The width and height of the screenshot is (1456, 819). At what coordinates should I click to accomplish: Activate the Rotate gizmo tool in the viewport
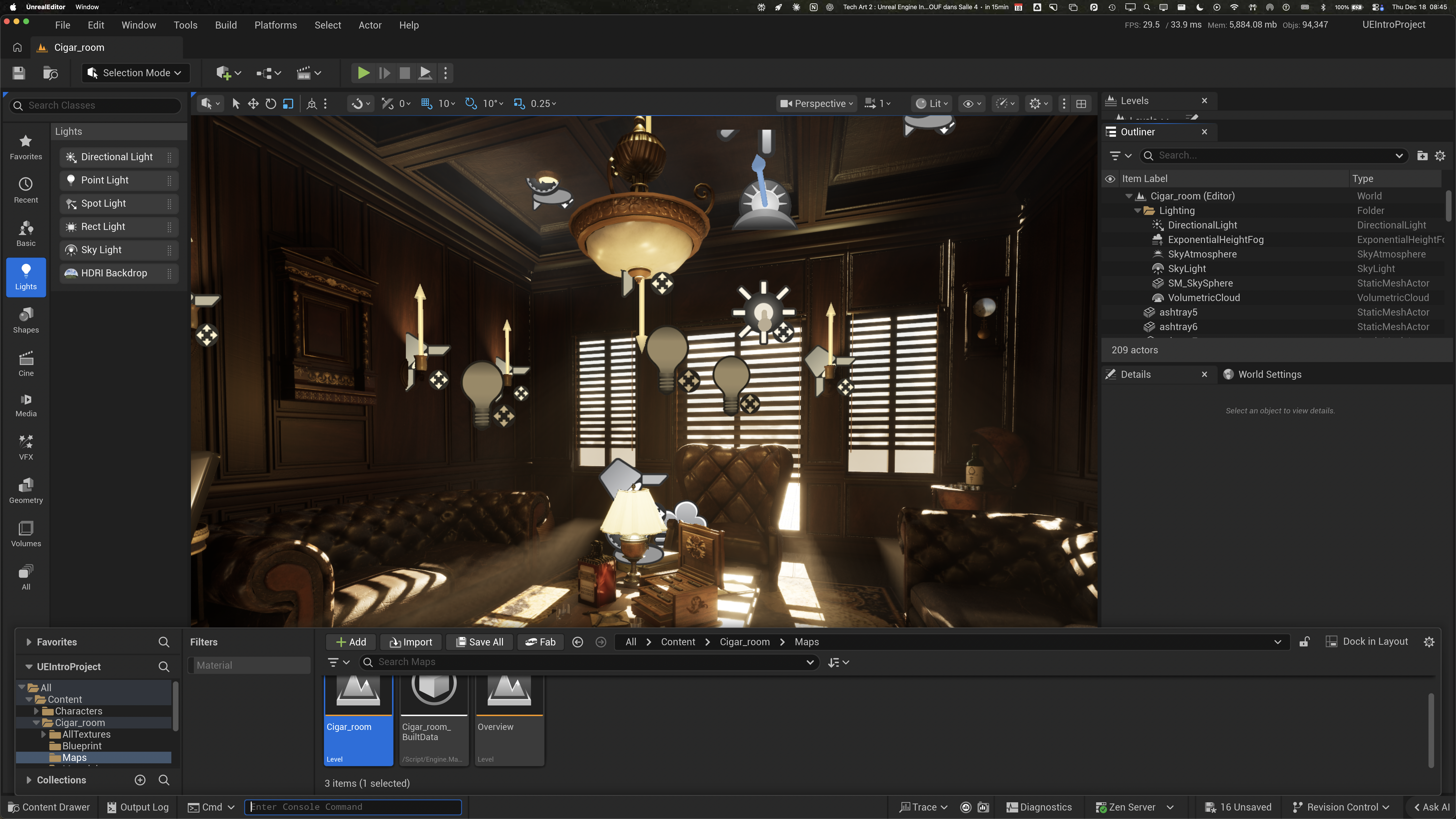coord(271,103)
